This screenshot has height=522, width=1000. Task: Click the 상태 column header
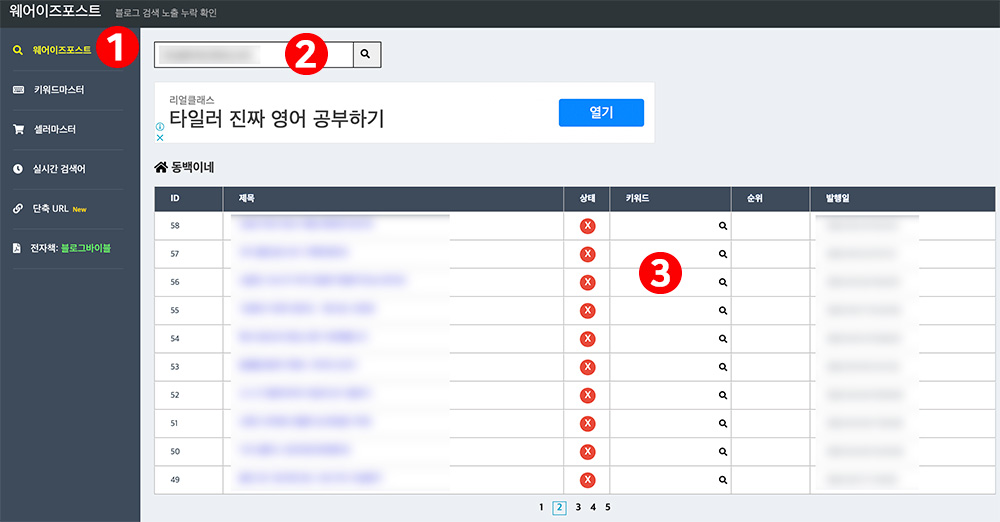tap(587, 198)
